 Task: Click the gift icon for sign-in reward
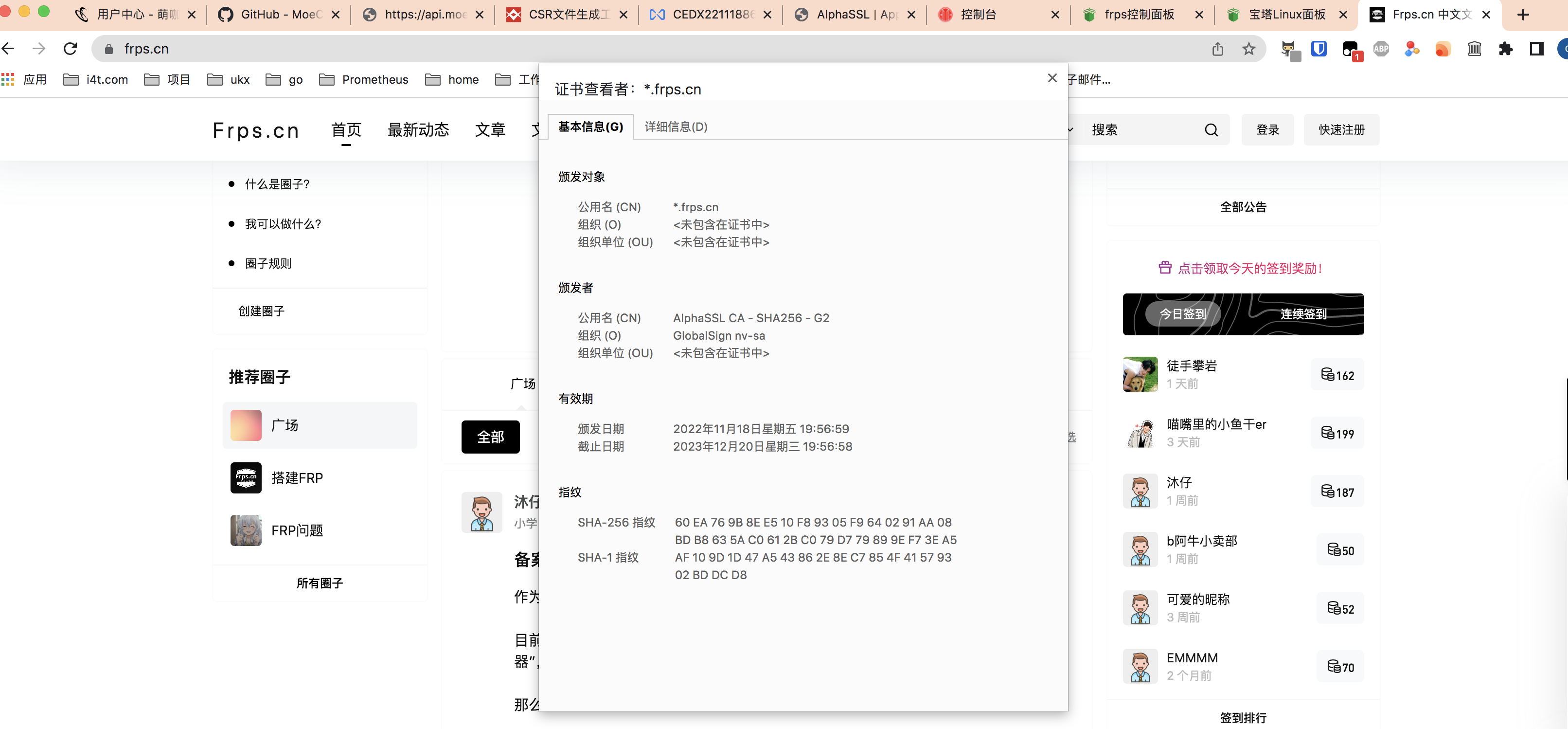click(x=1165, y=267)
